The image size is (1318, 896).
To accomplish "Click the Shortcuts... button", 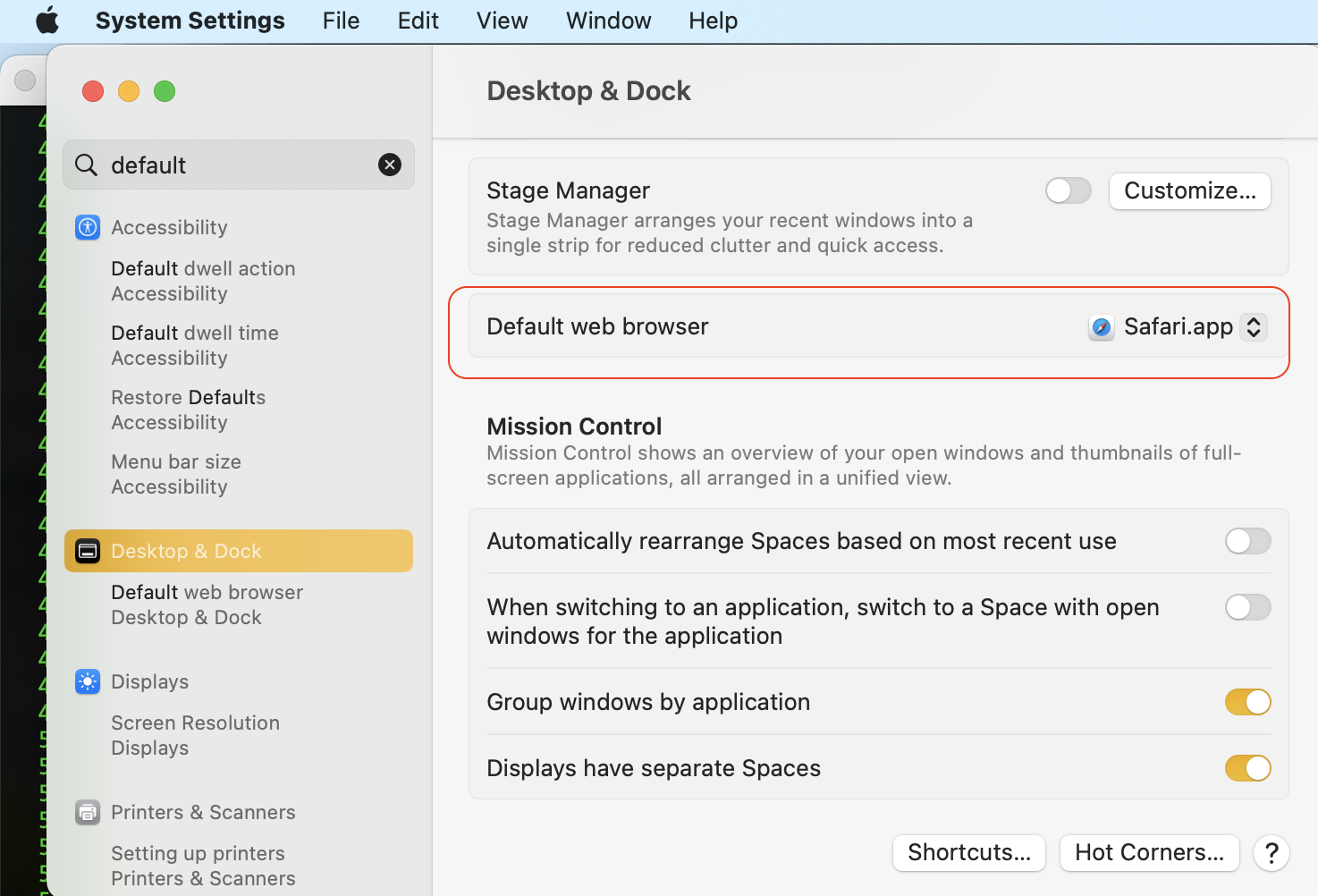I will 968,853.
